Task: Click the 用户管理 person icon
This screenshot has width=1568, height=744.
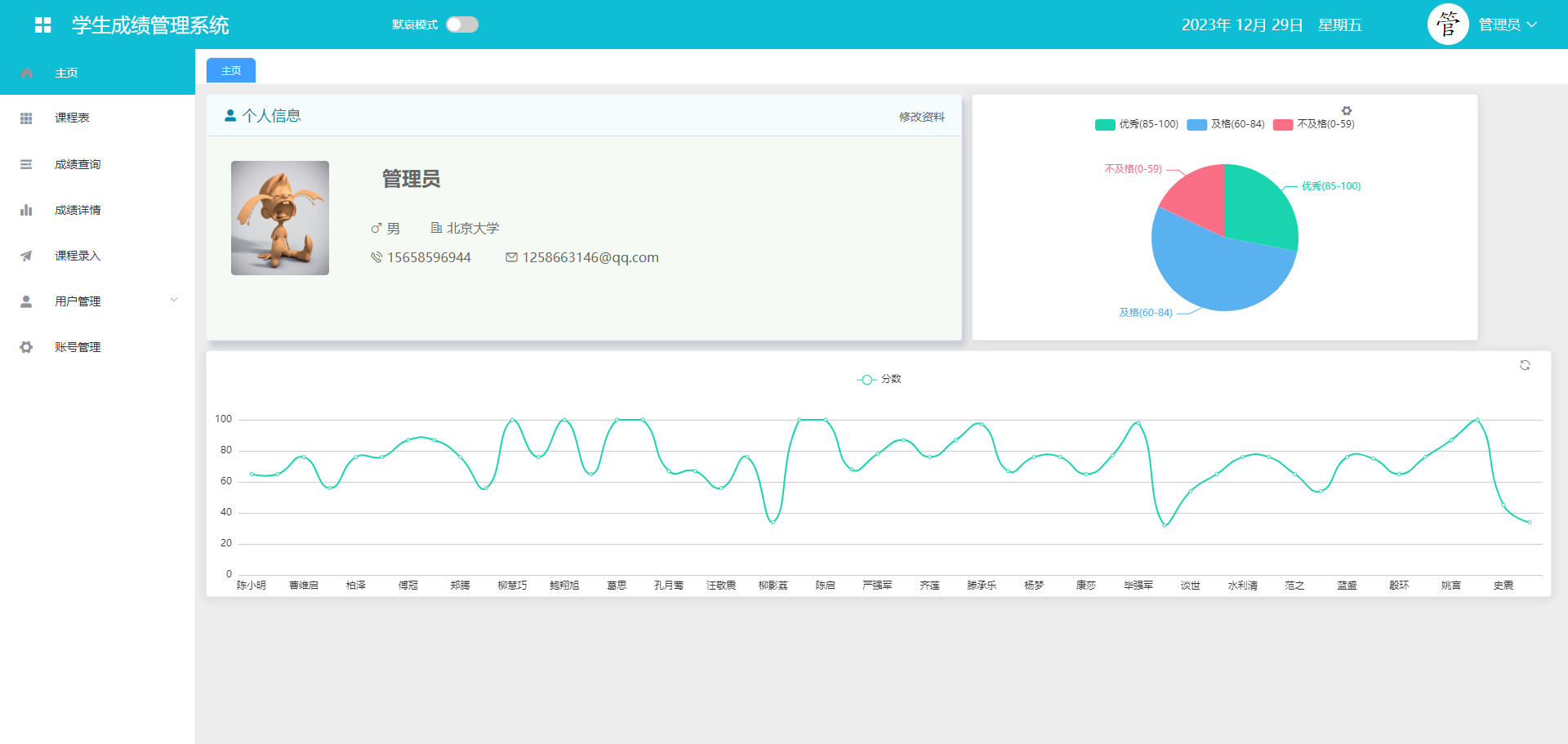Action: 26,301
